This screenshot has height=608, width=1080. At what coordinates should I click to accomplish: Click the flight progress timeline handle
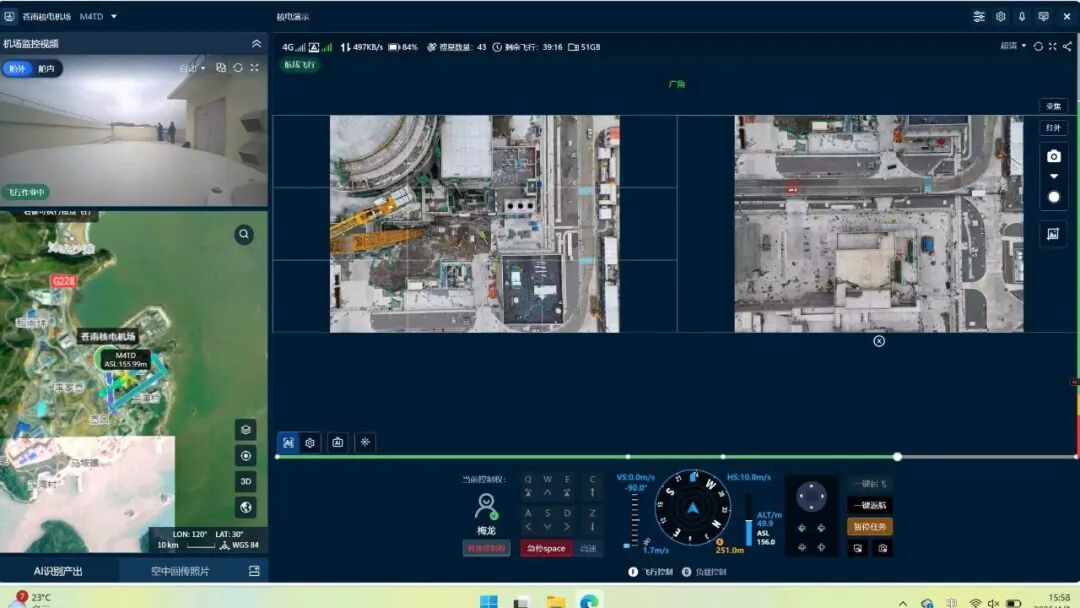(897, 456)
